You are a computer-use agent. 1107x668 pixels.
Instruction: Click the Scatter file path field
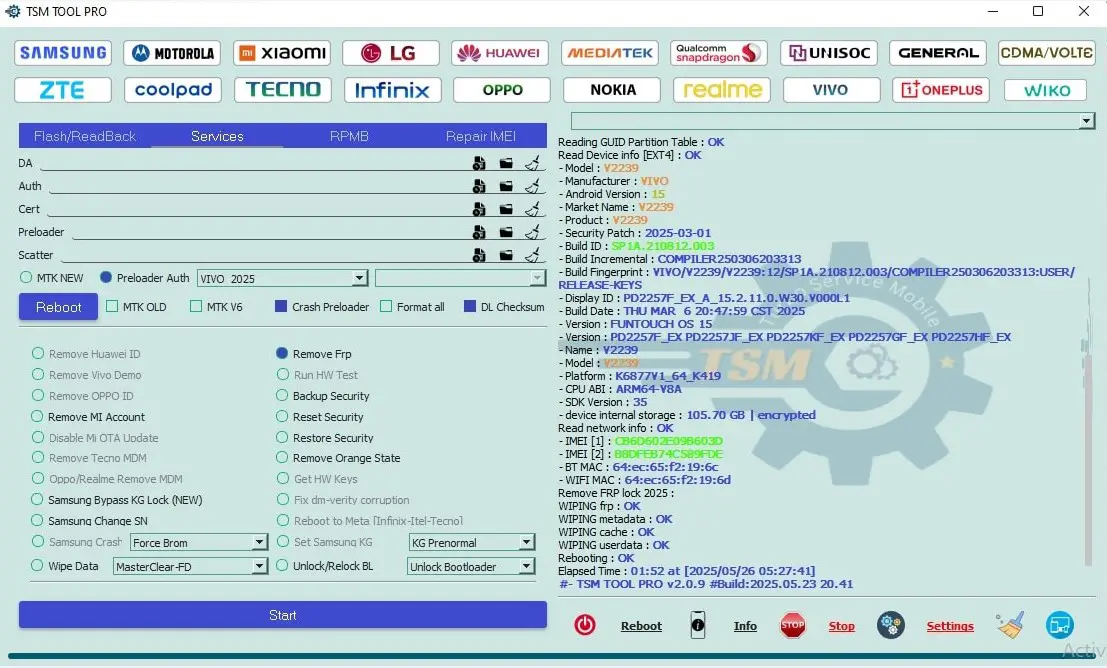point(263,255)
